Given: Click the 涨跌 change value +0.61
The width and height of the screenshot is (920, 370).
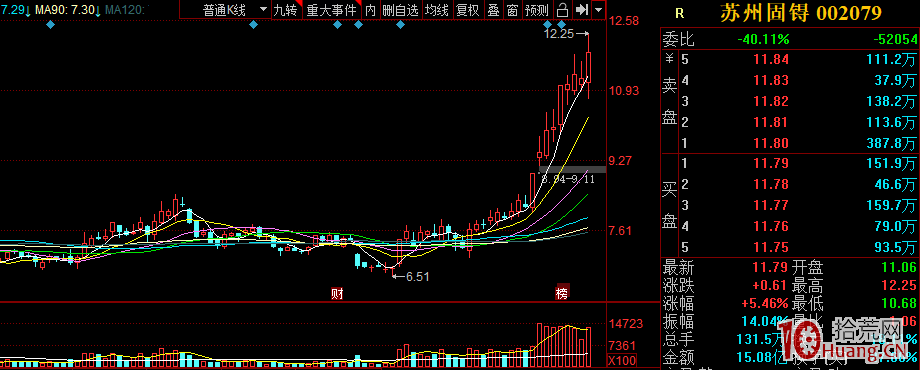Looking at the screenshot, I should point(771,286).
